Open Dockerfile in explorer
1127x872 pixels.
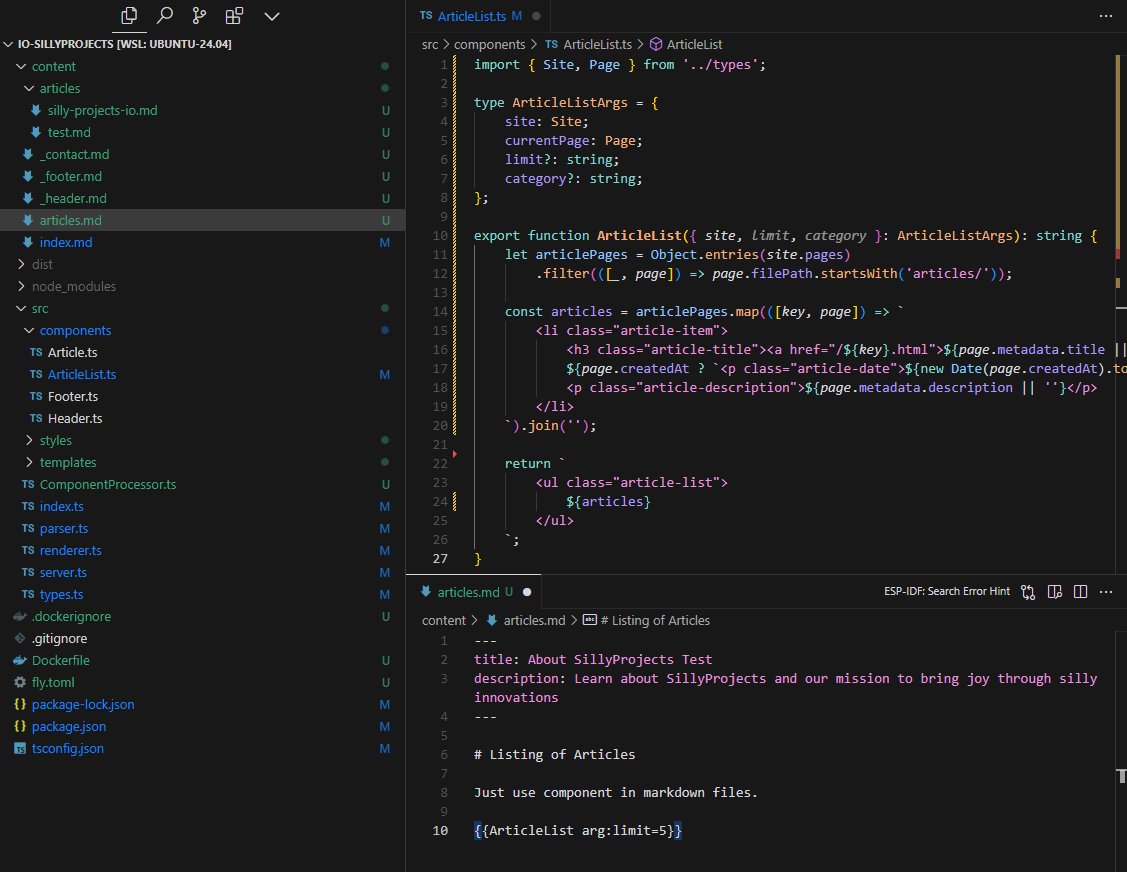[x=203, y=660]
